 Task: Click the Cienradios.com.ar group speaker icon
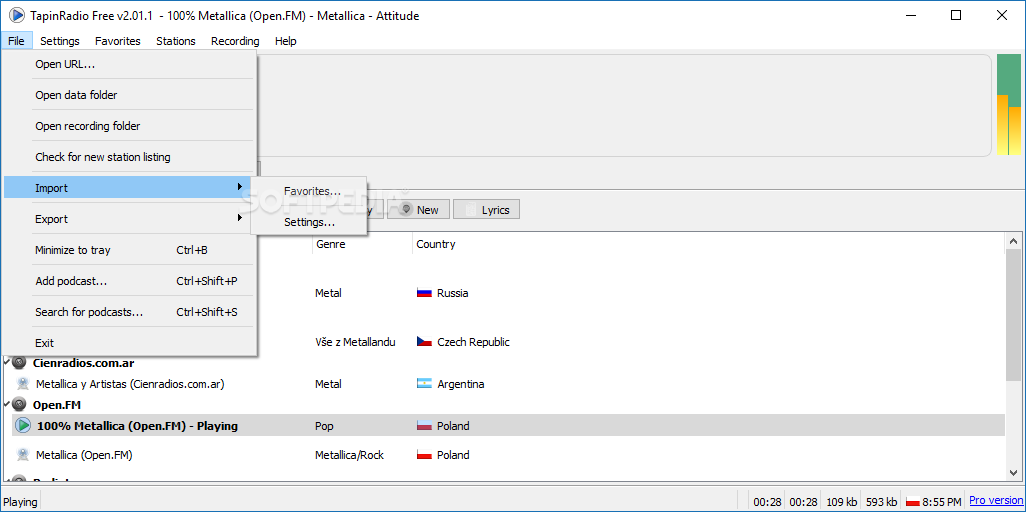point(20,362)
